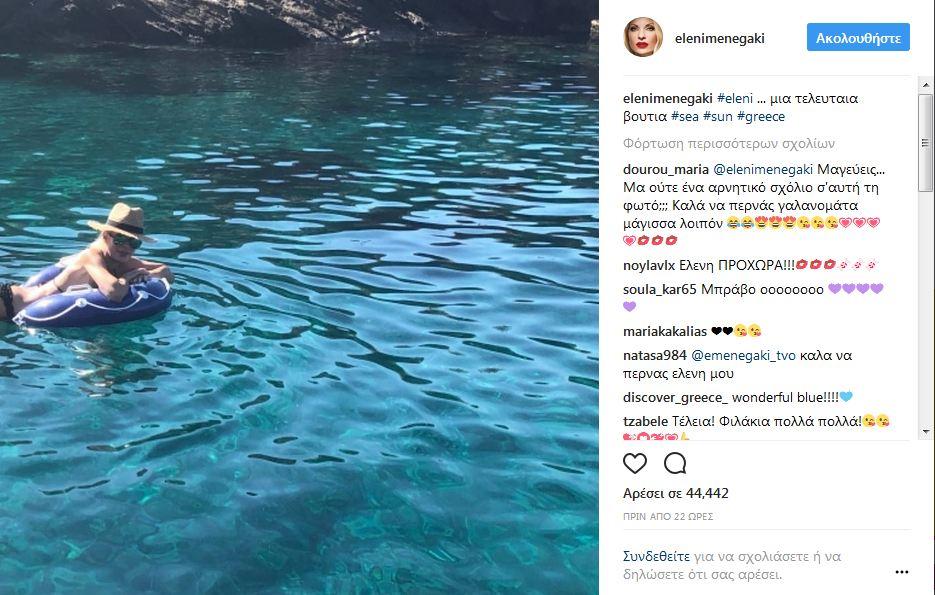Click the elenimenegaki profile avatar

[643, 38]
